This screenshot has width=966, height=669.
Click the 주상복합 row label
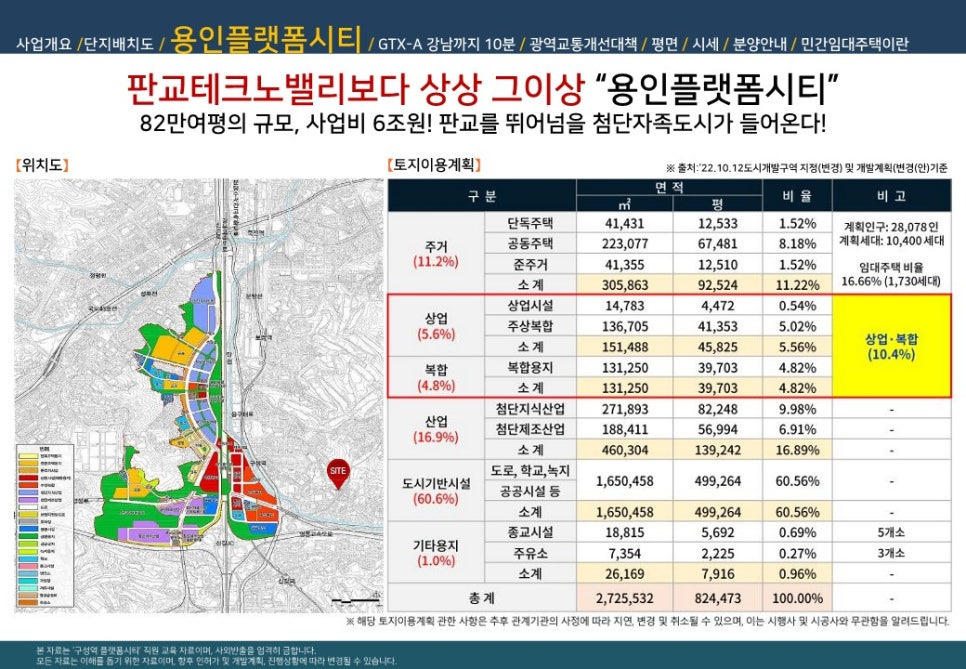click(x=530, y=326)
